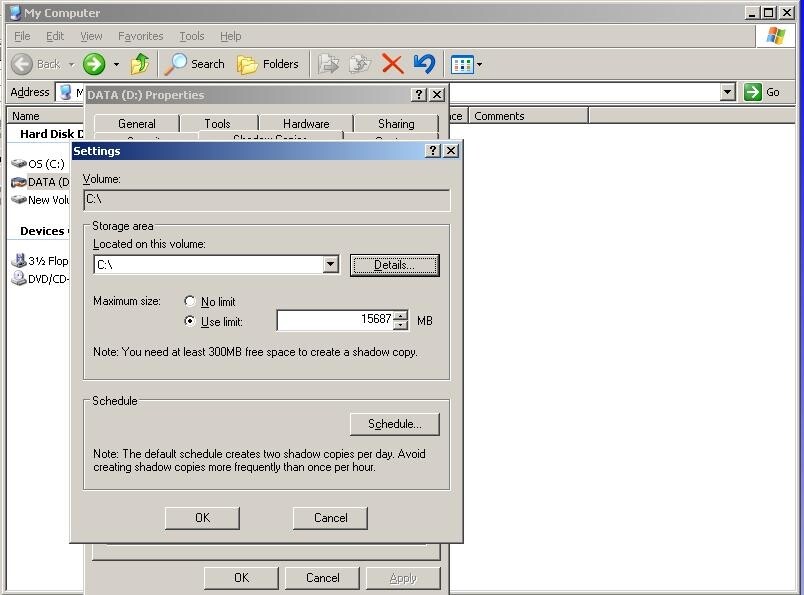Click the Up one level folder icon
The height and width of the screenshot is (595, 804).
(x=141, y=63)
